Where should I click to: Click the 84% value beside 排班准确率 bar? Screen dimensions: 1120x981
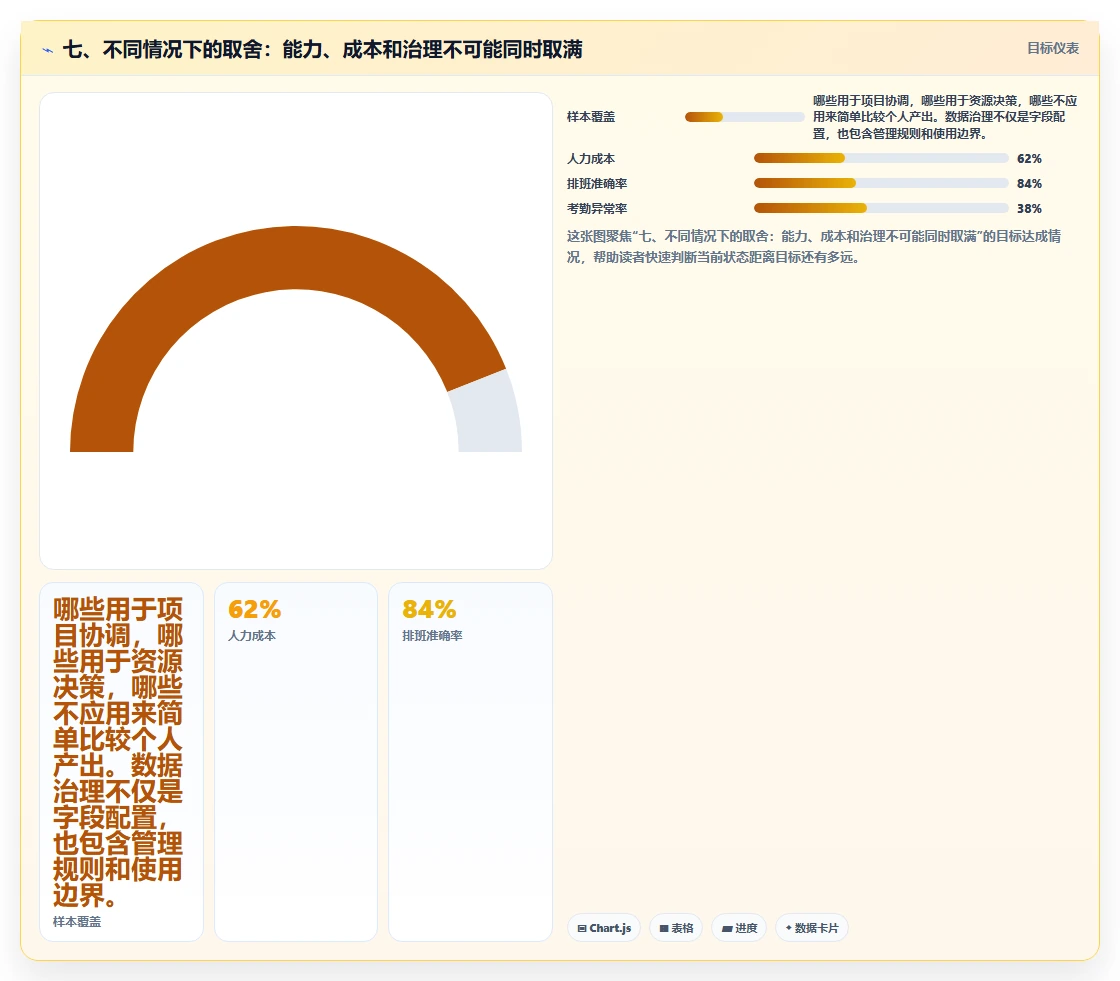(1029, 184)
